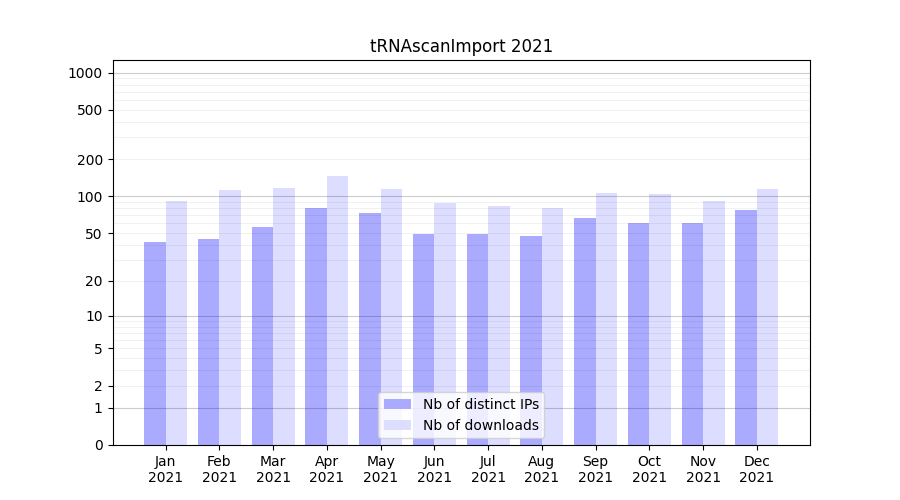Click the Jul 2021 downloads bar
Screen dimensions: 900x500
pyautogui.click(x=499, y=325)
